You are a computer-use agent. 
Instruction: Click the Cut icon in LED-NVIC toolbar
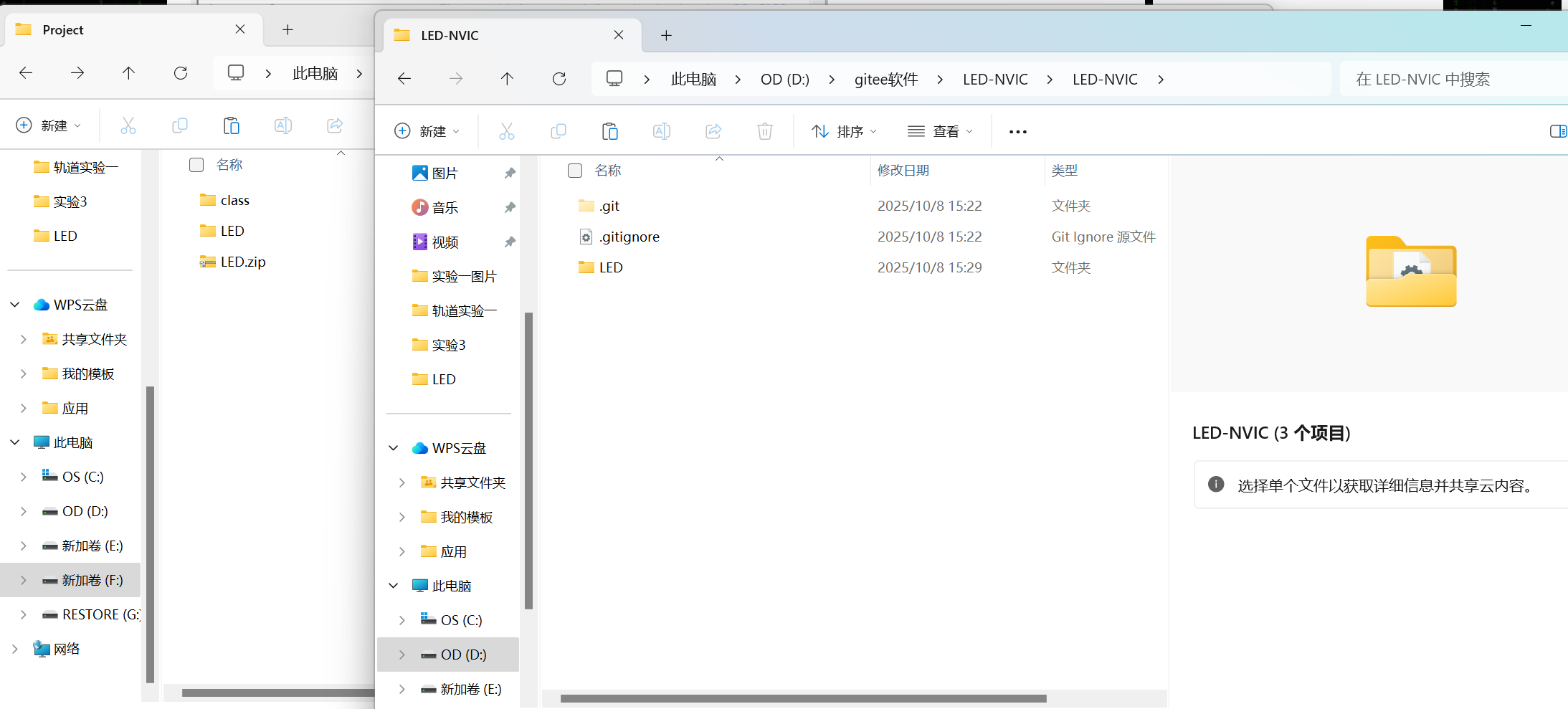click(507, 131)
